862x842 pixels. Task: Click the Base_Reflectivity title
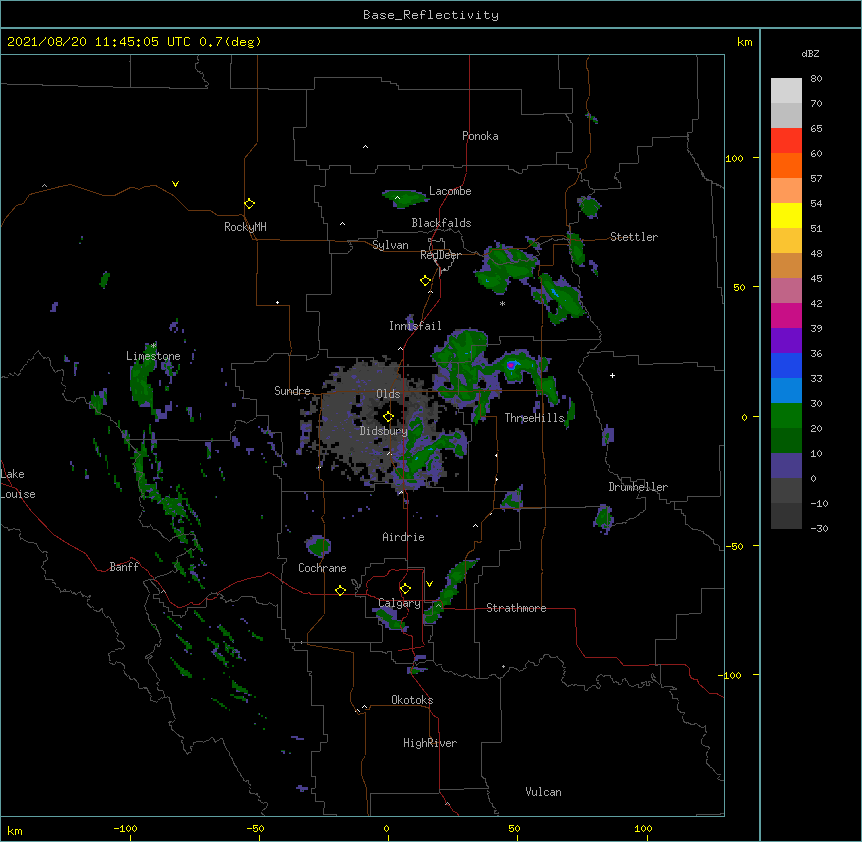click(x=431, y=15)
